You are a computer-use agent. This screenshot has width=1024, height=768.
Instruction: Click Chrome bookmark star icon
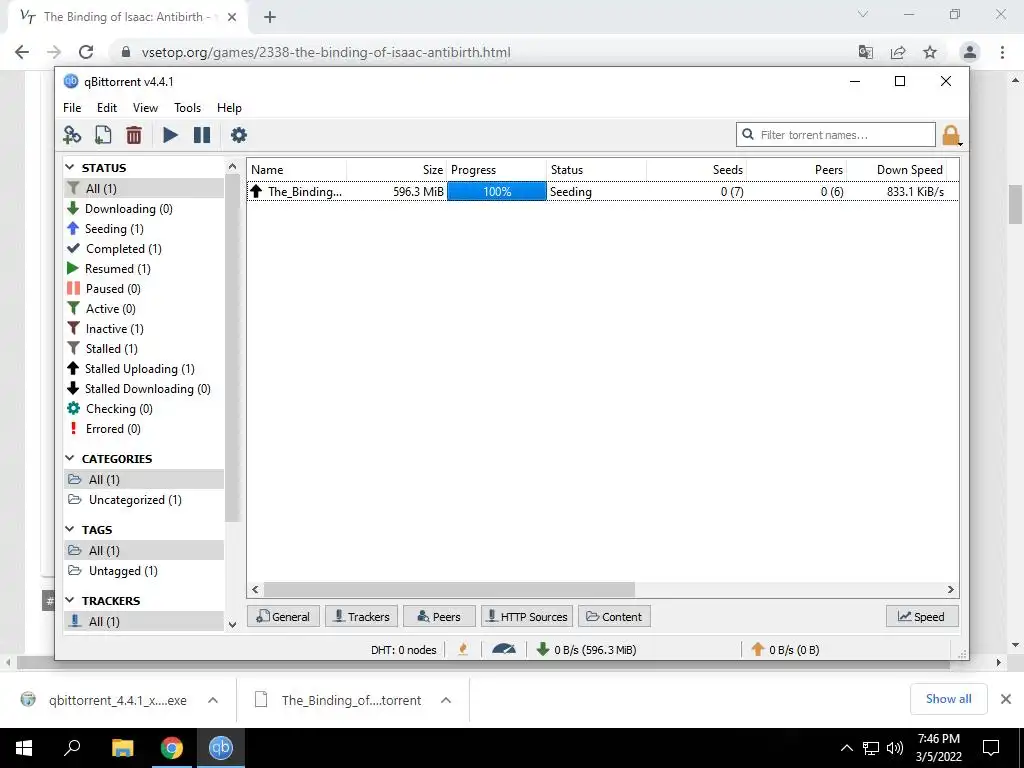pos(930,52)
